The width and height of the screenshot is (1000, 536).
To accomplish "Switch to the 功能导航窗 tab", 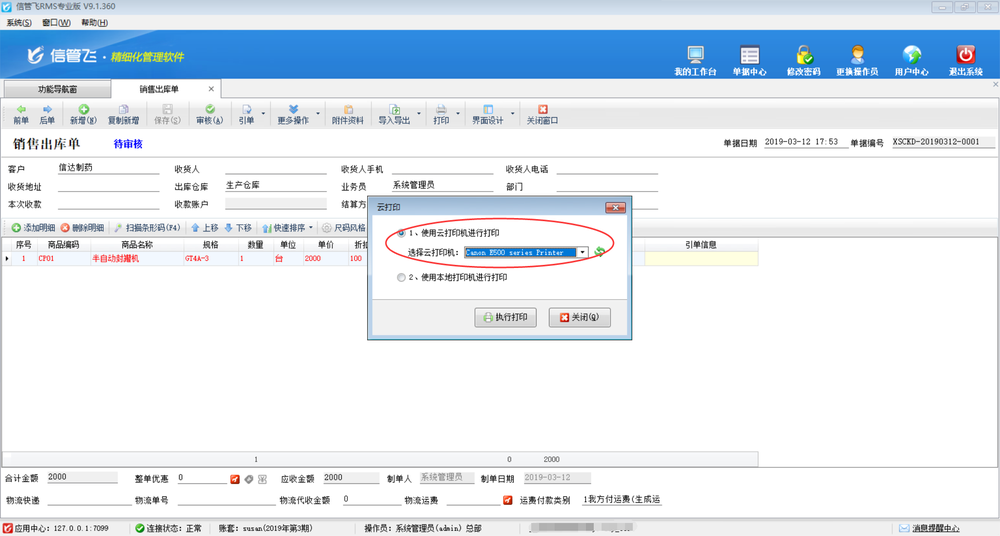I will [x=57, y=89].
